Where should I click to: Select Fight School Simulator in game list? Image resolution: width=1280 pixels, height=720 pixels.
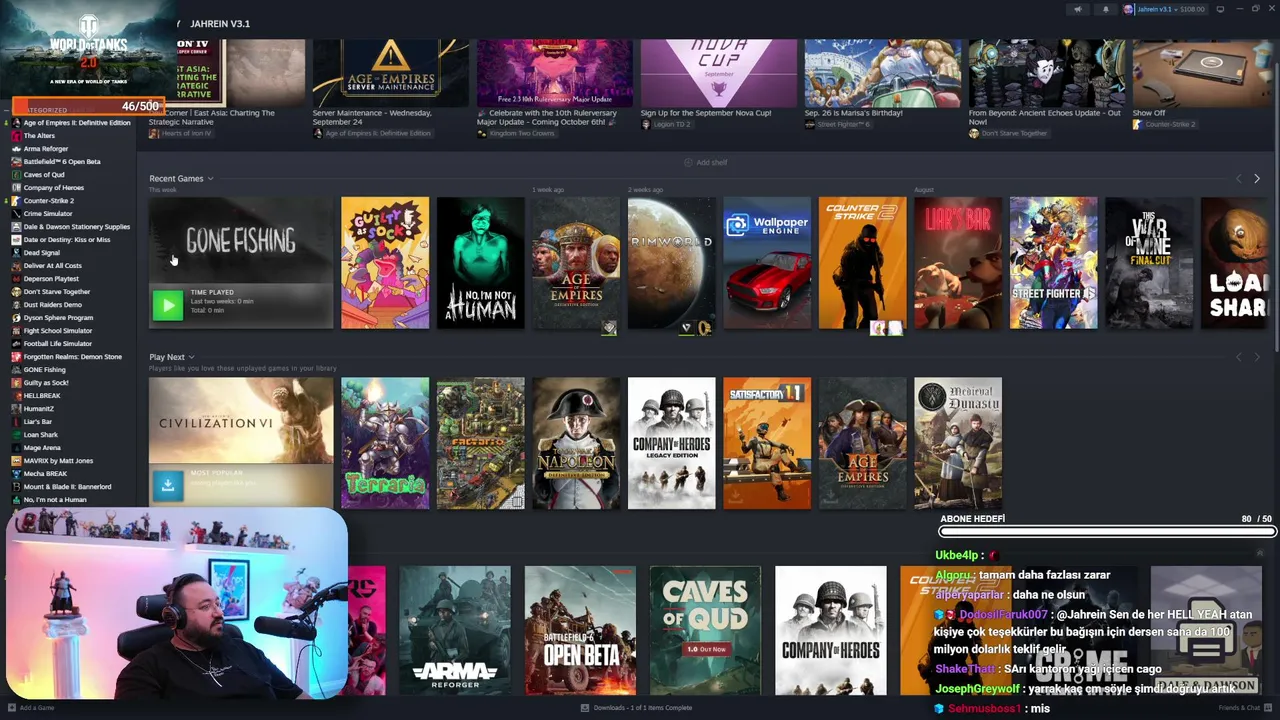(x=57, y=331)
